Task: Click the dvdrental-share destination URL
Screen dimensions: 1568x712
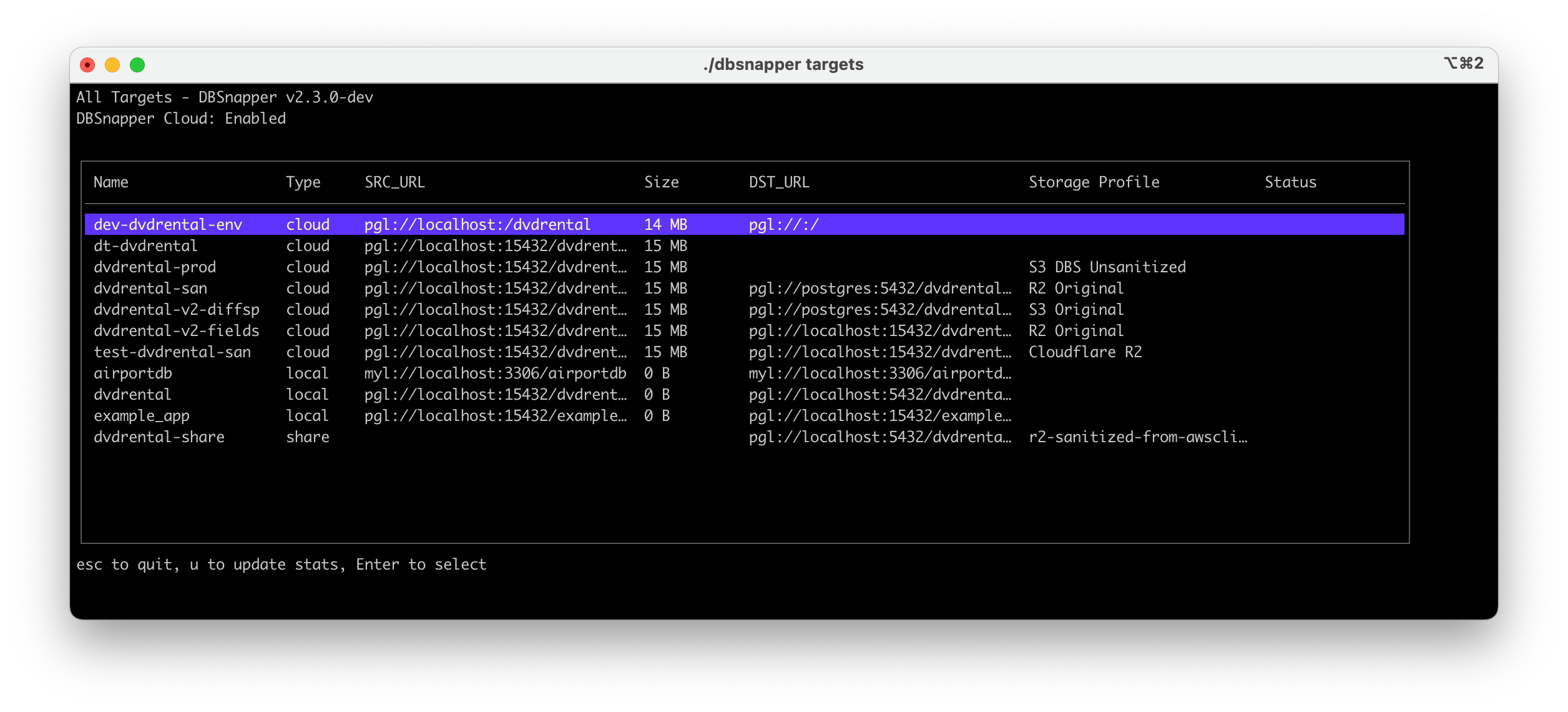Action: [880, 437]
